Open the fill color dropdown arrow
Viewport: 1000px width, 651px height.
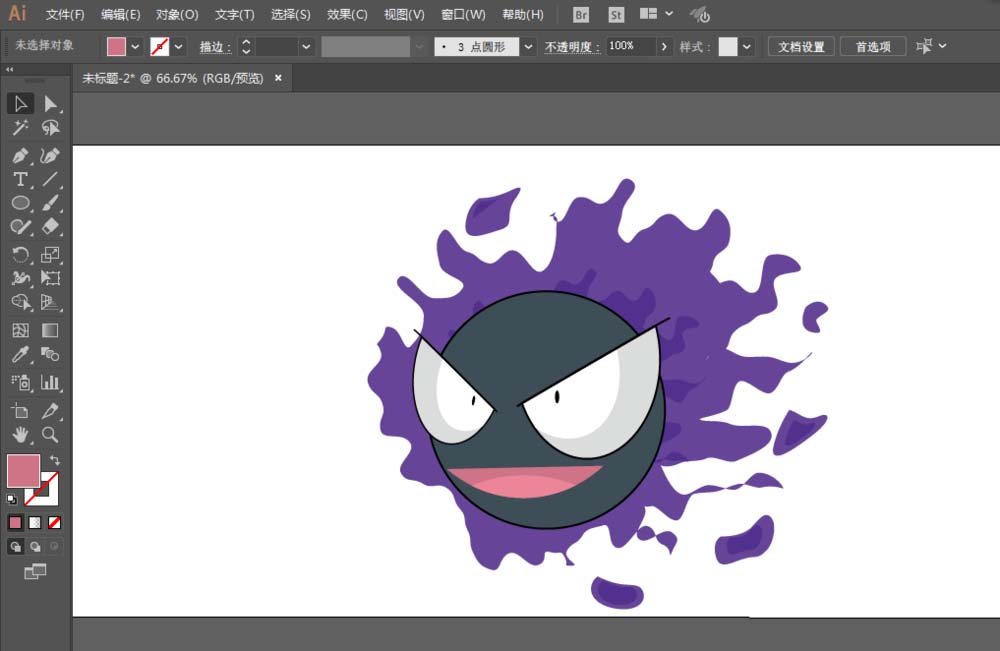coord(135,47)
